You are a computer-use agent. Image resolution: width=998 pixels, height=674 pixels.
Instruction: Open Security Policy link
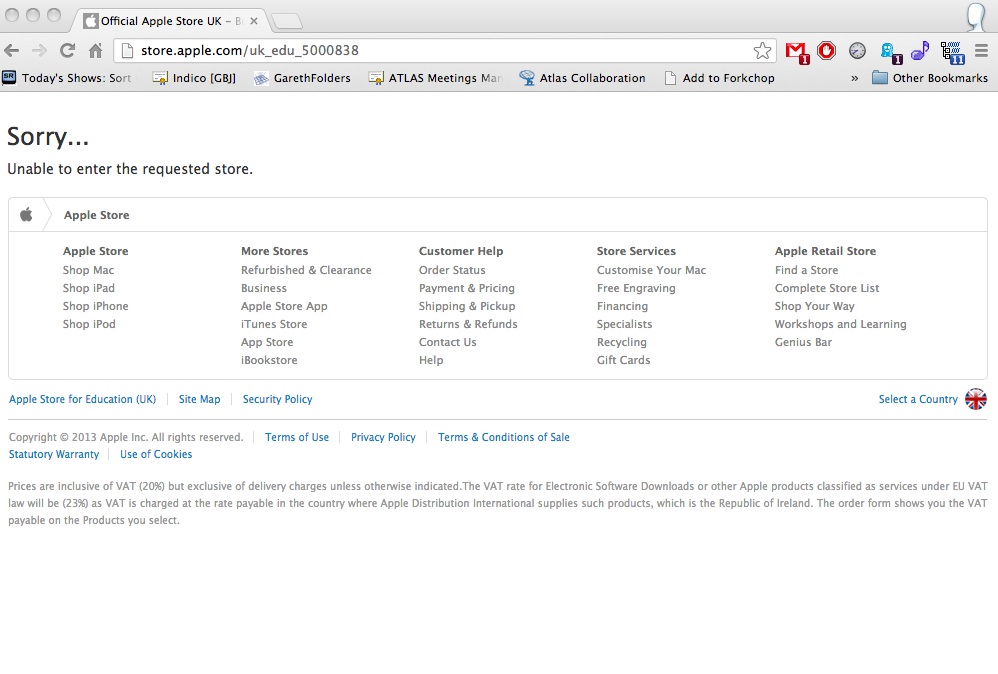[277, 399]
